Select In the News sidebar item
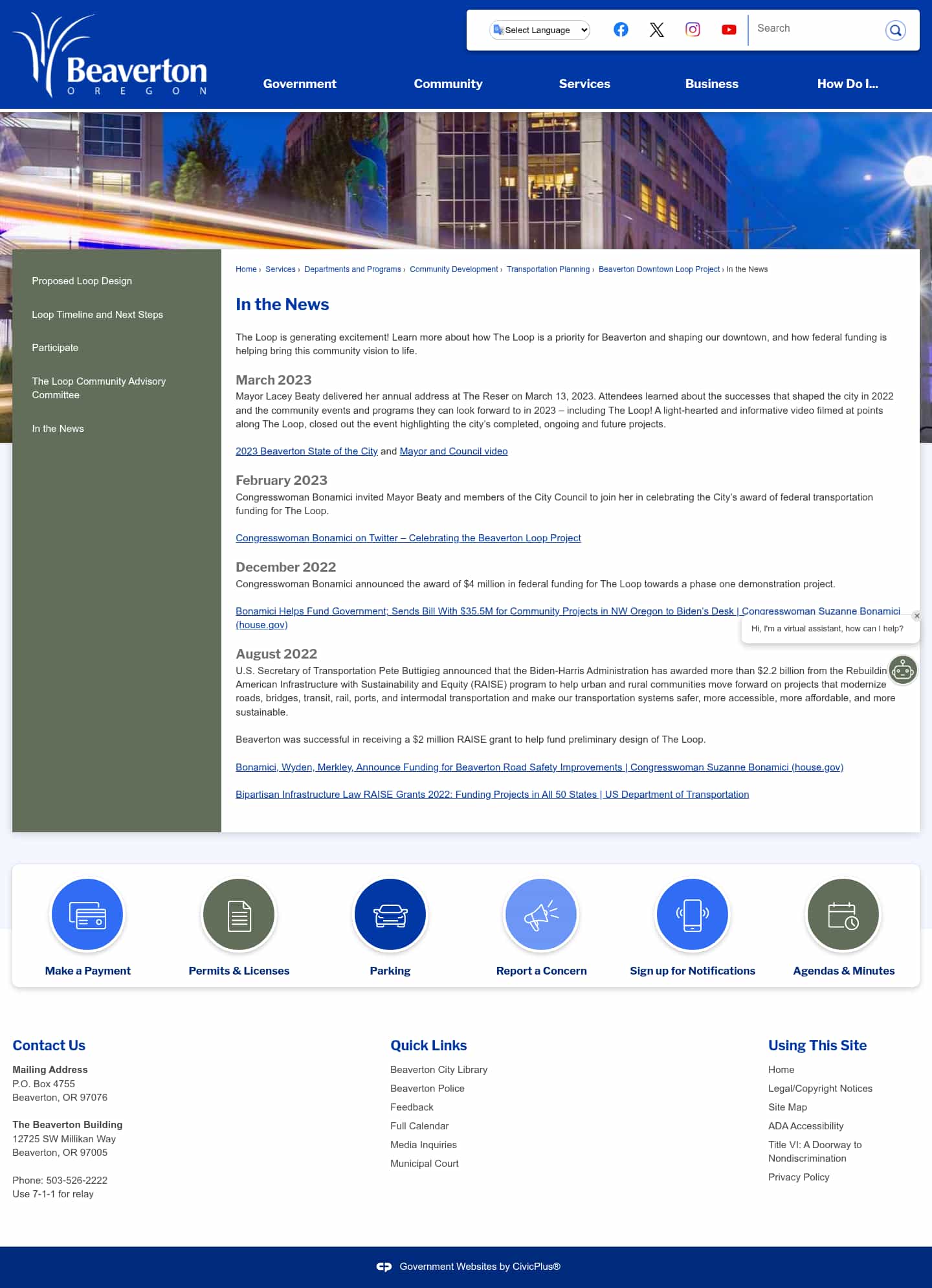This screenshot has width=932, height=1288. click(x=58, y=429)
